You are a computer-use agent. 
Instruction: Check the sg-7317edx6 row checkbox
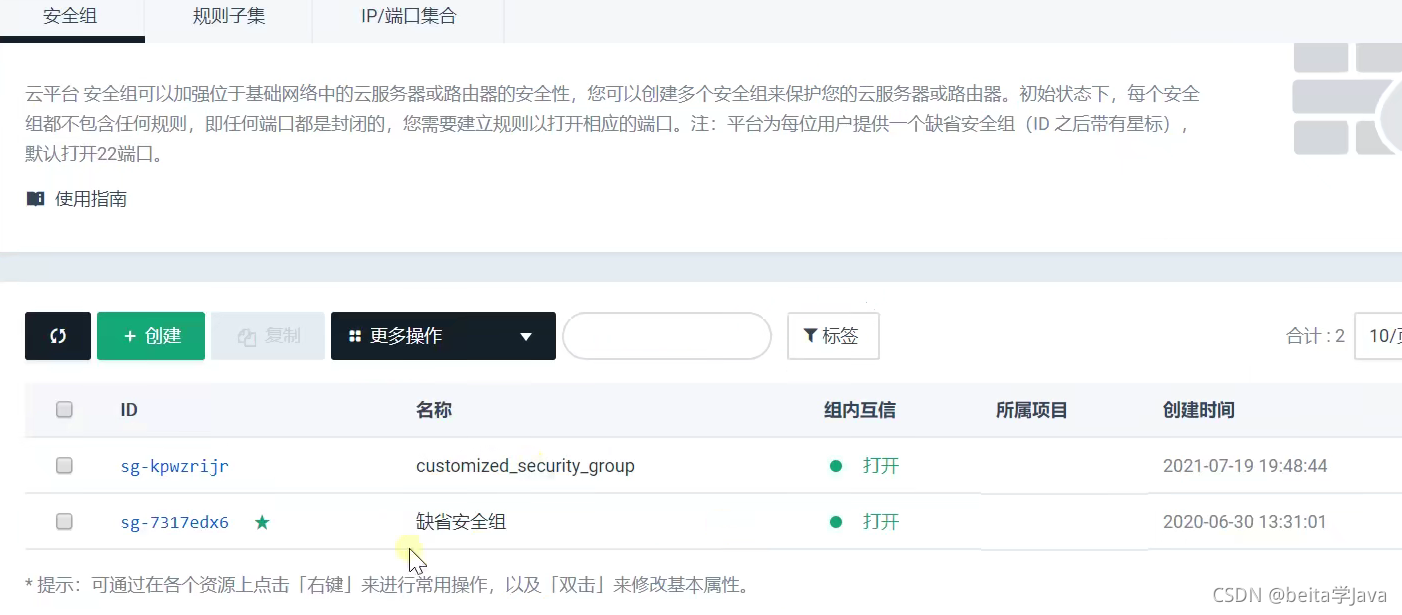pos(64,521)
